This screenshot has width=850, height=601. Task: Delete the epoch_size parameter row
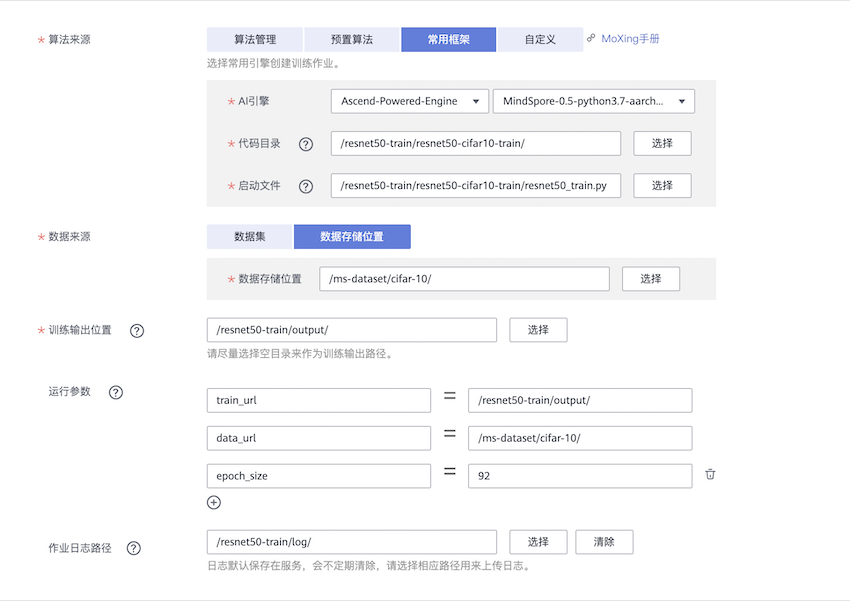[710, 475]
